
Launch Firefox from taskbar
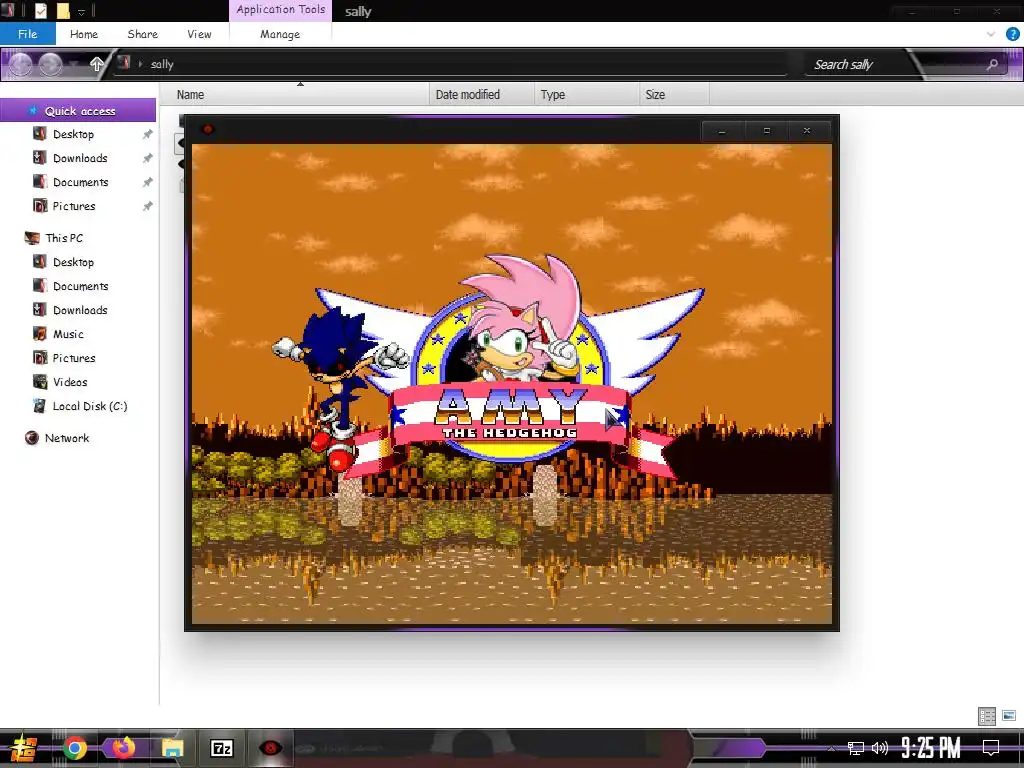[x=123, y=748]
